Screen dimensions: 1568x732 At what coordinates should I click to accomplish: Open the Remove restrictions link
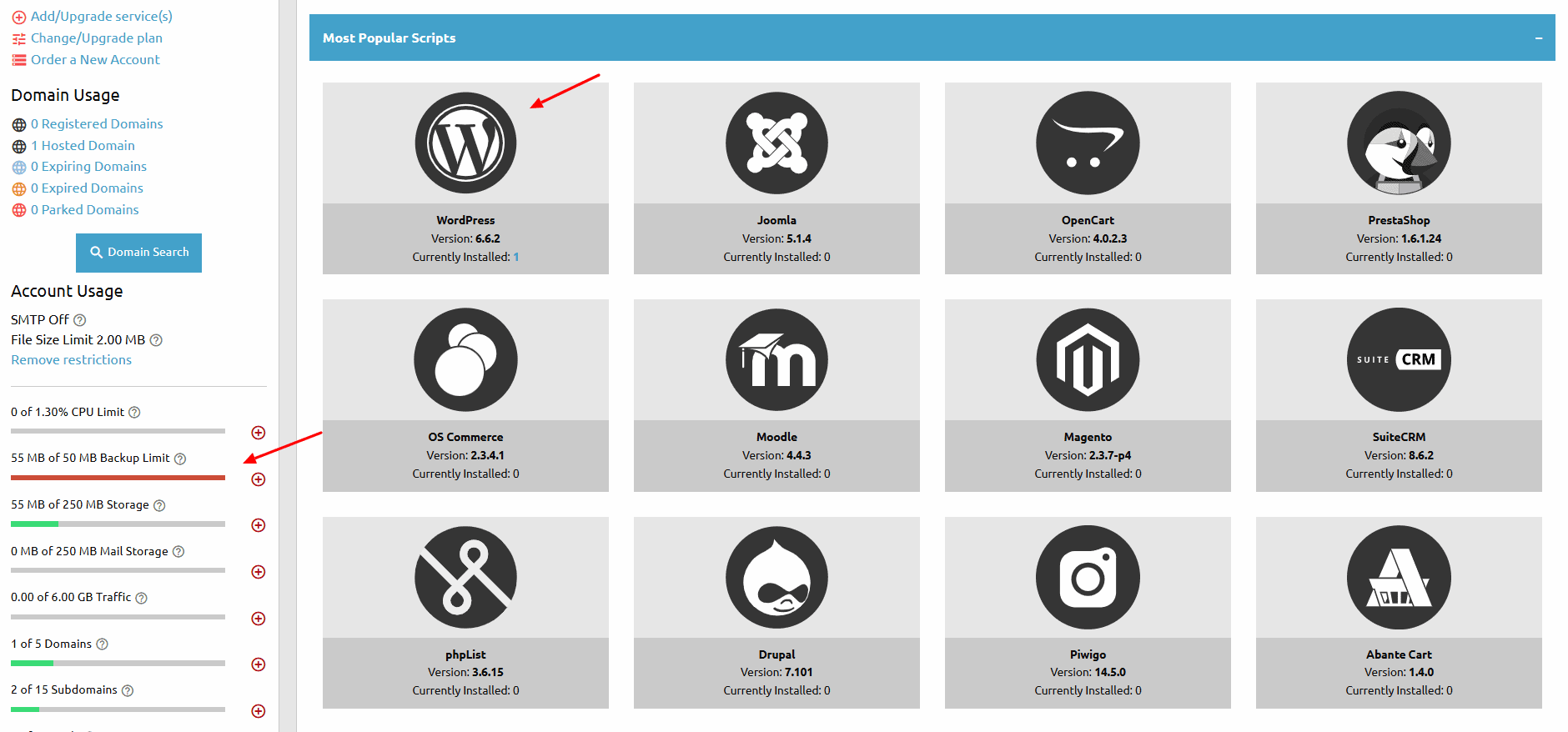click(x=71, y=360)
